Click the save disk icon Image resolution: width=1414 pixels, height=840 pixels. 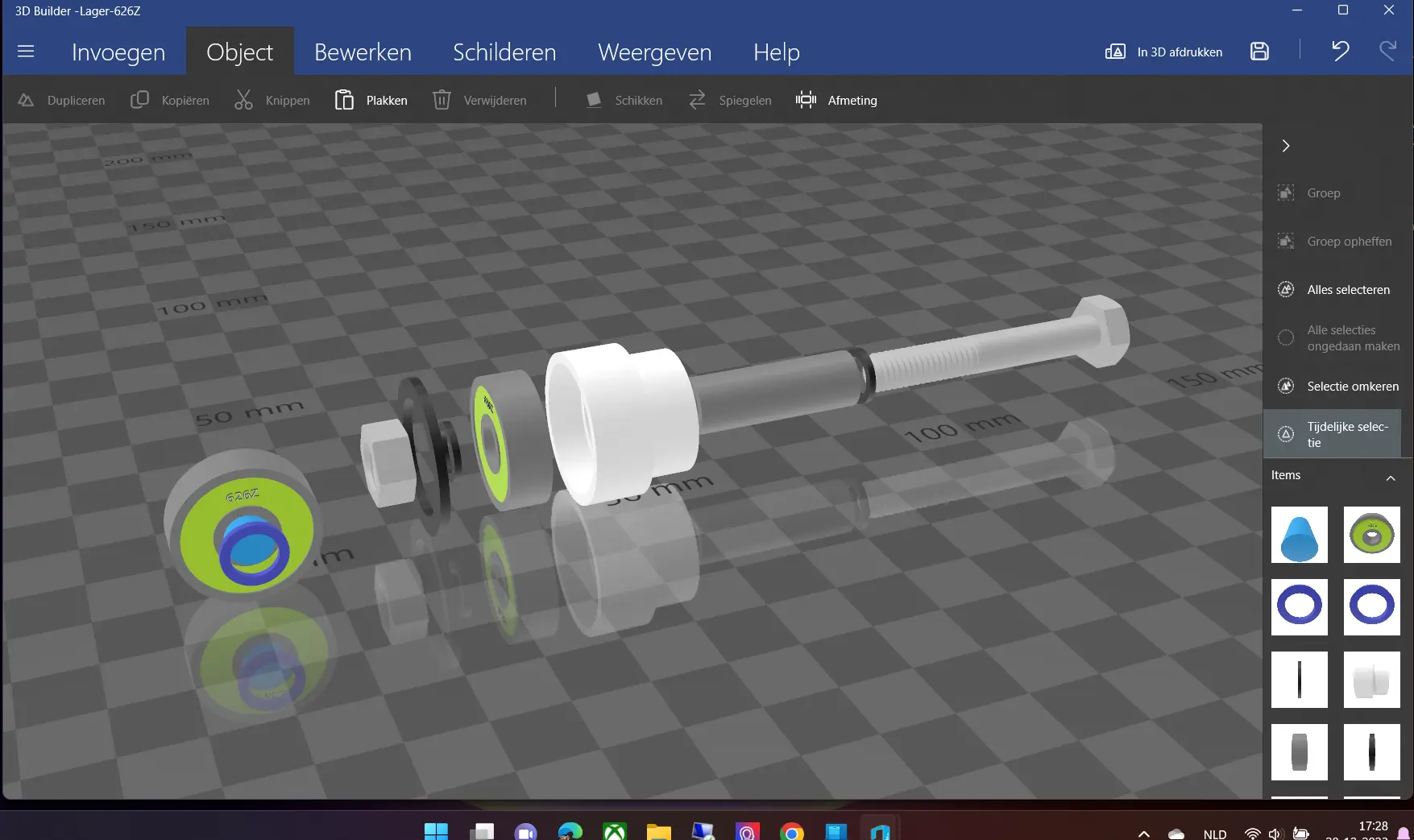point(1259,52)
